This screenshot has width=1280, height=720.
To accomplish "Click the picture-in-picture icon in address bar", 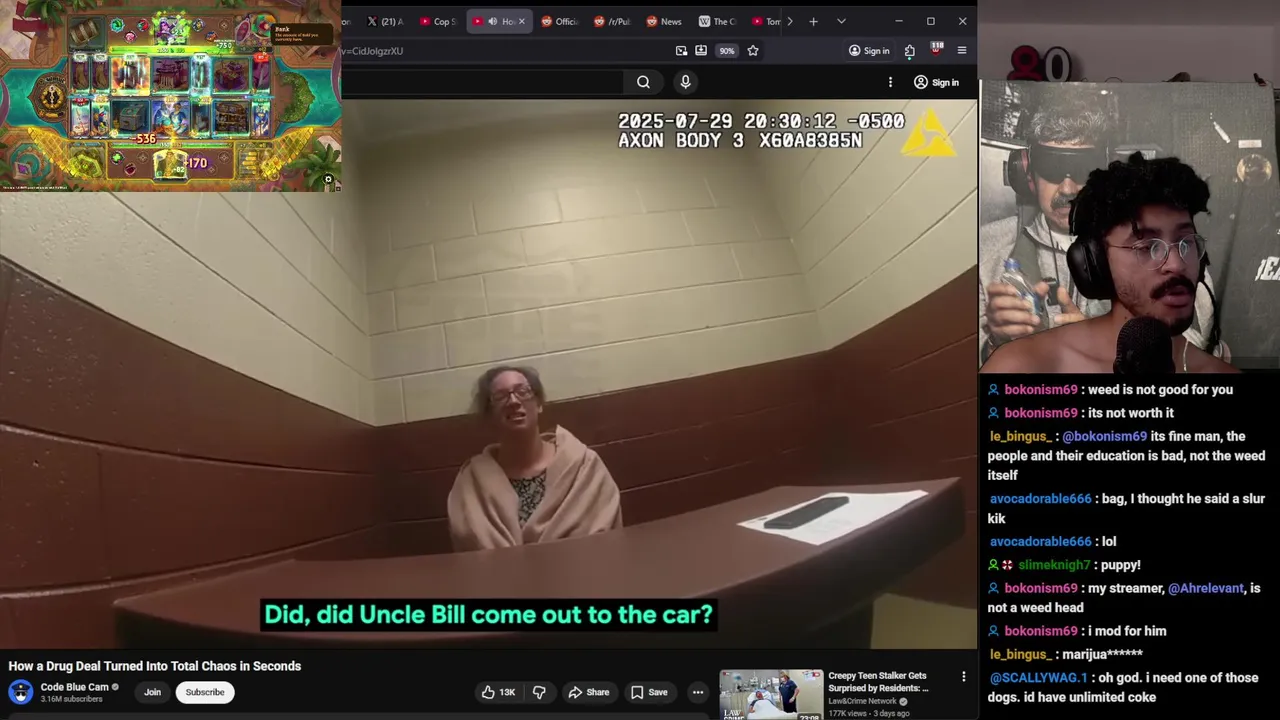I will [681, 51].
